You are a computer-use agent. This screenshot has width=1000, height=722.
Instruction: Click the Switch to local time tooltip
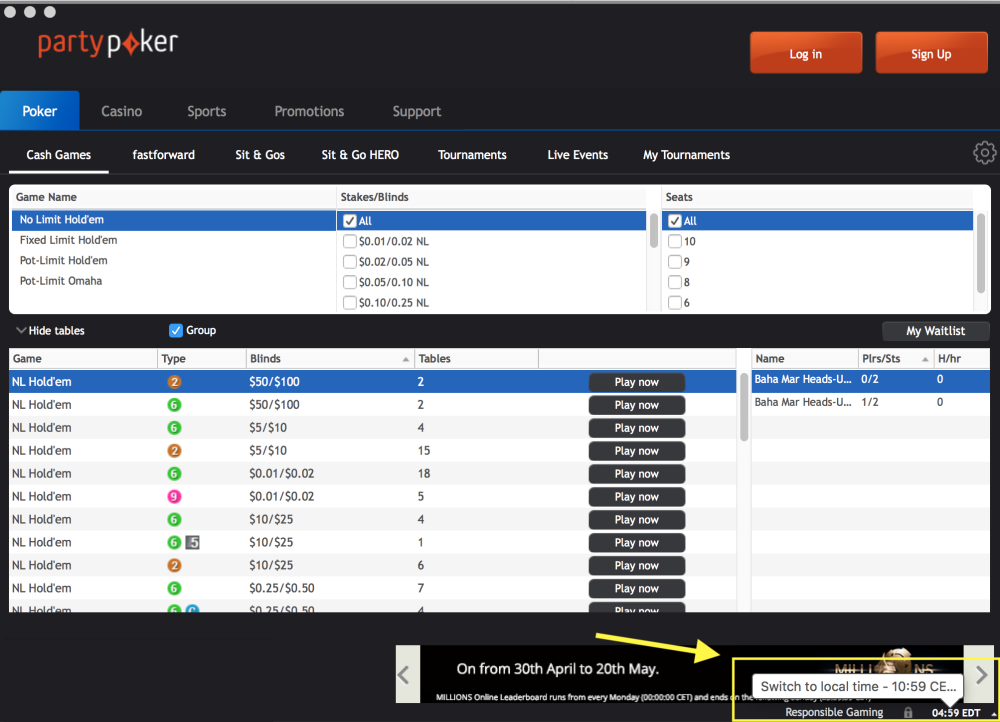pyautogui.click(x=858, y=687)
